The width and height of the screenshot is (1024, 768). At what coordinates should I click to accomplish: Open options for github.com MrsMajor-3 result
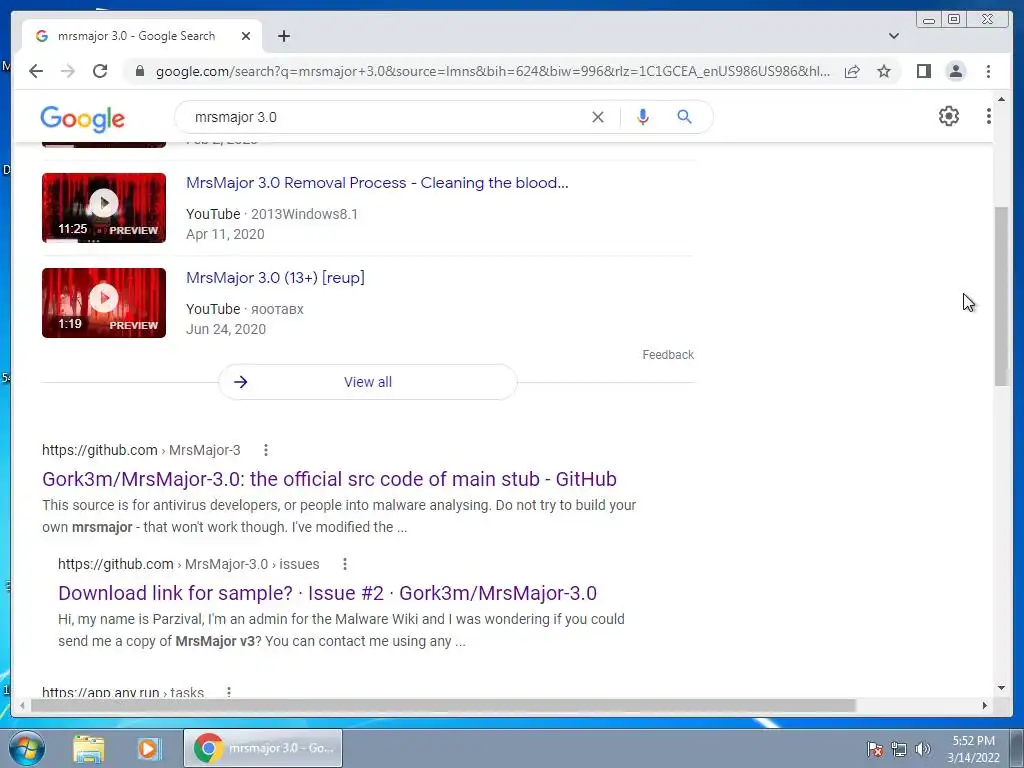265,450
